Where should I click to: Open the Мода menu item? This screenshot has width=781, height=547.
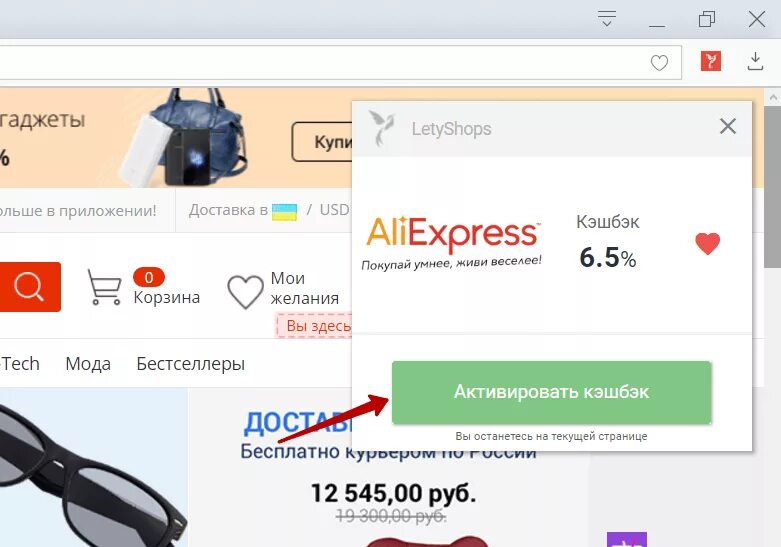88,364
